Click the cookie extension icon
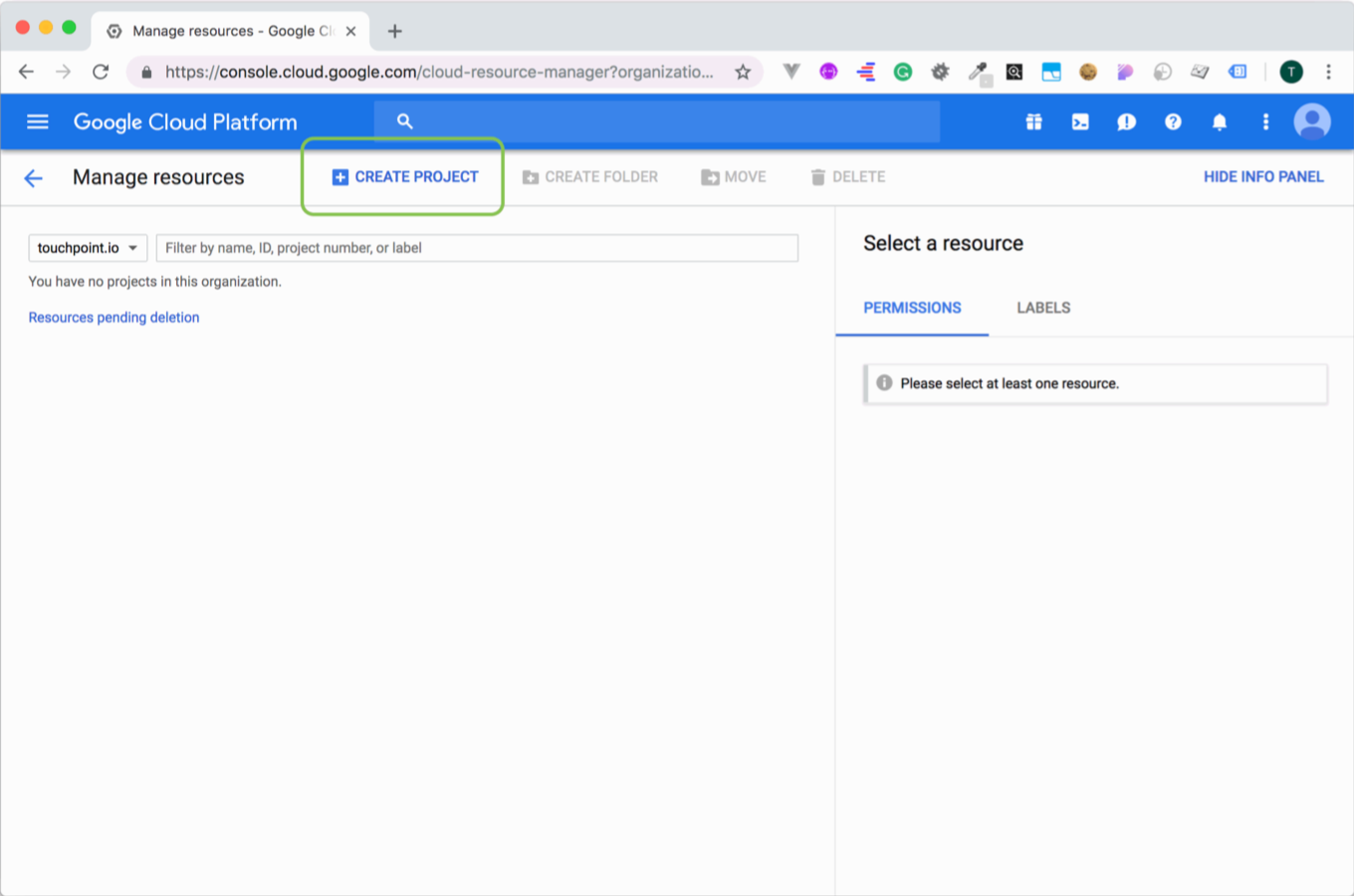 click(x=1088, y=72)
